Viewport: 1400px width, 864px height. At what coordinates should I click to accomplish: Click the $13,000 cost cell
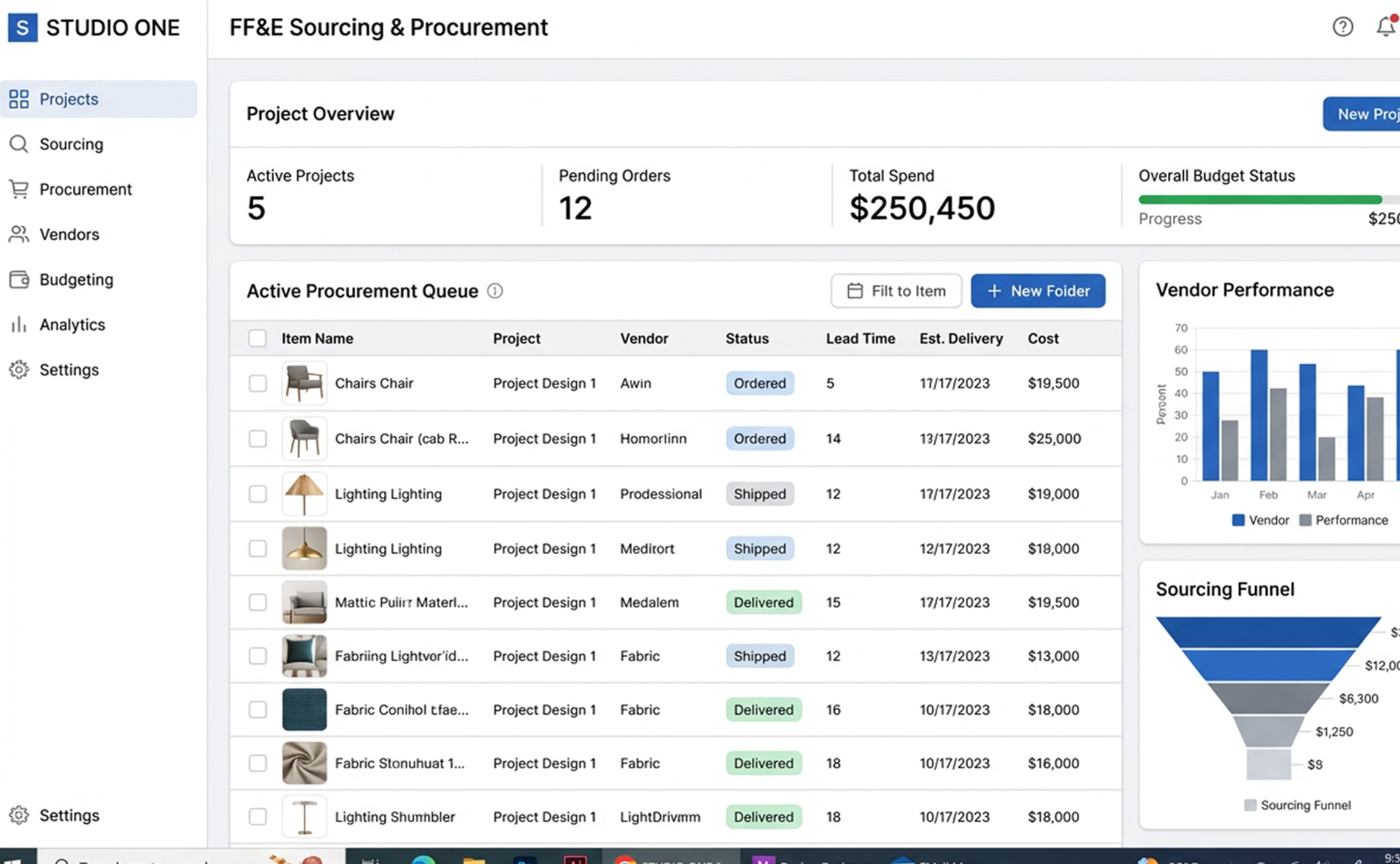1053,656
